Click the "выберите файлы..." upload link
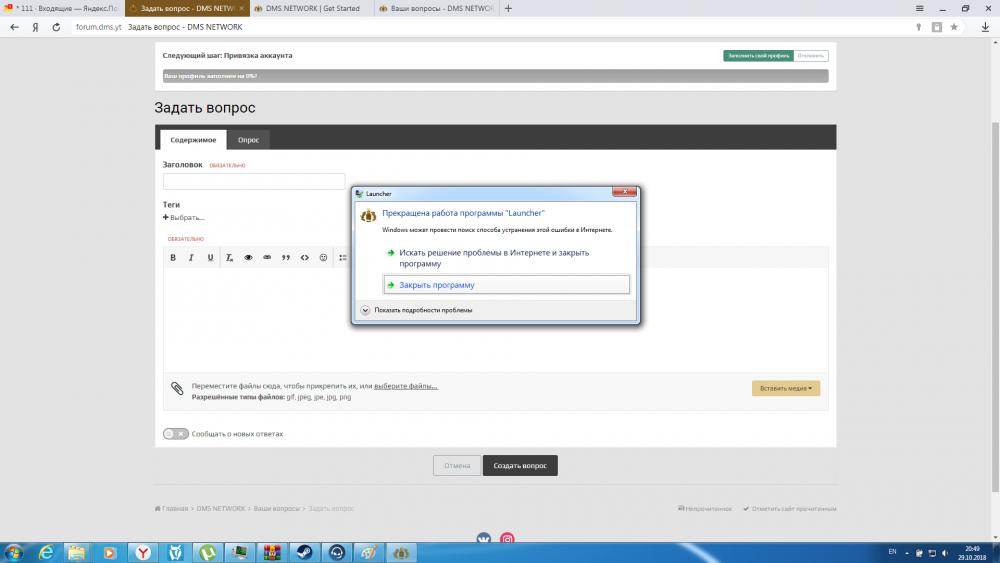The width and height of the screenshot is (1000, 563). pos(405,386)
